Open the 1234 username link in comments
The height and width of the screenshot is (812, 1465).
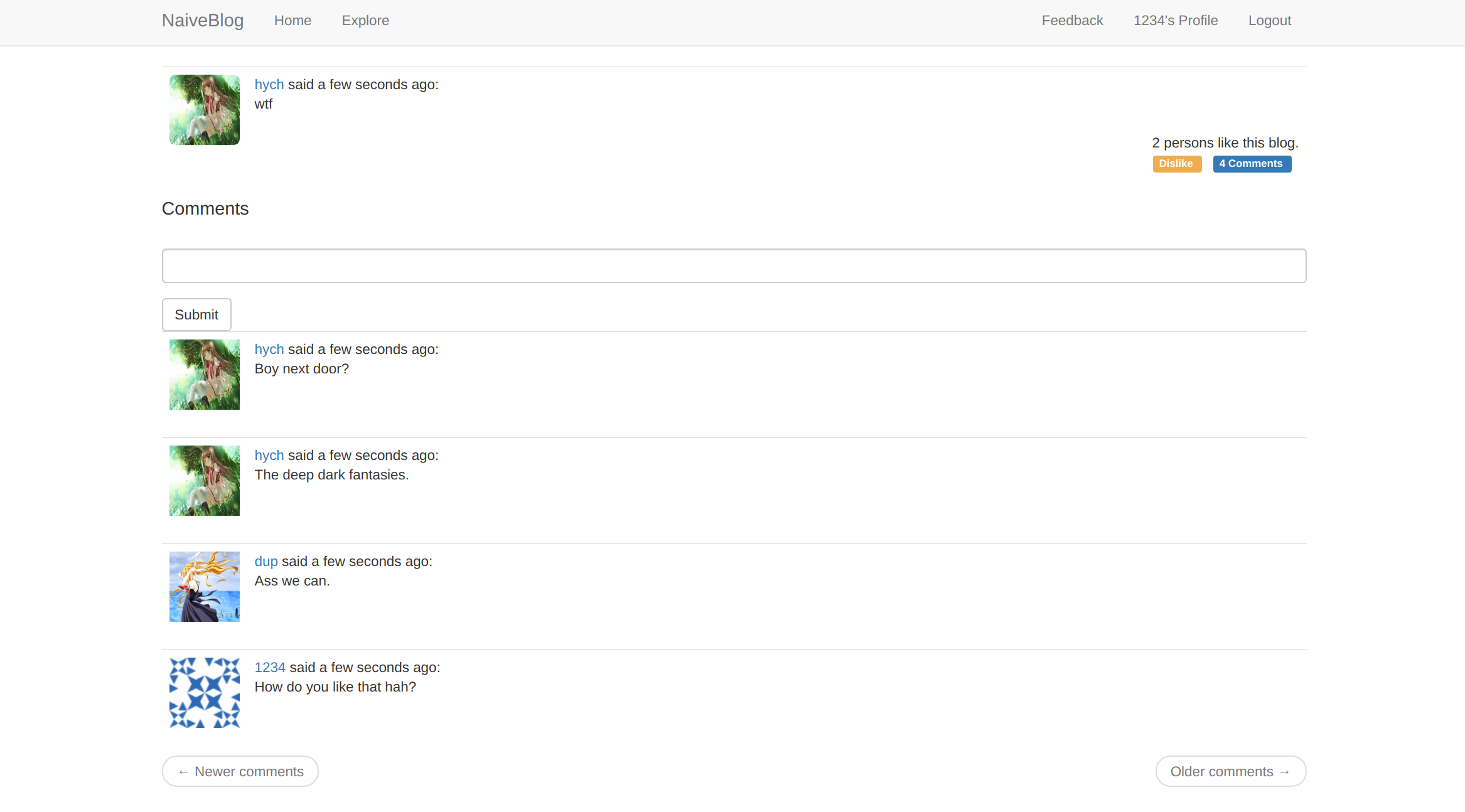click(x=270, y=668)
